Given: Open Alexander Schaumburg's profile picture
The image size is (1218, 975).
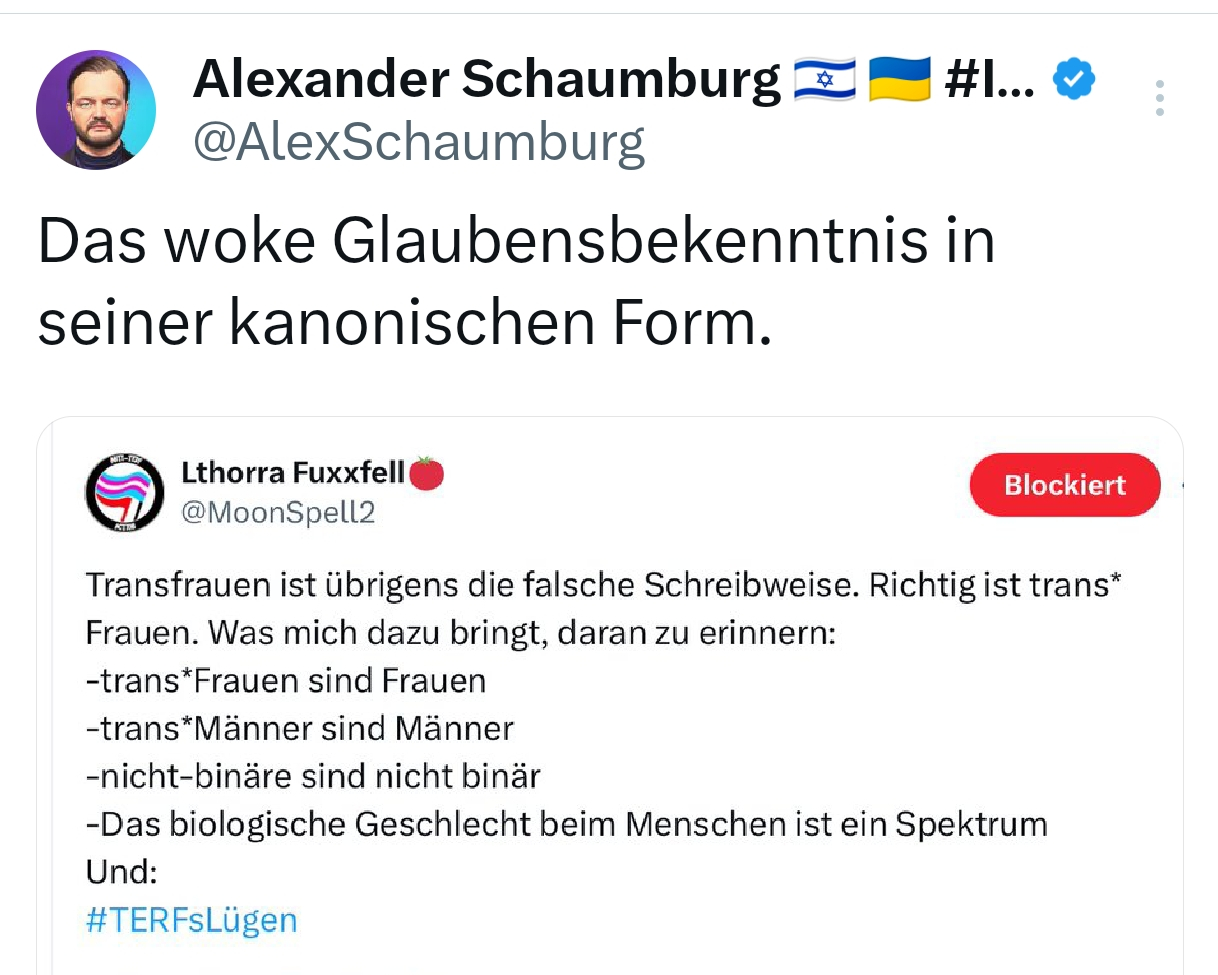Looking at the screenshot, I should (96, 109).
